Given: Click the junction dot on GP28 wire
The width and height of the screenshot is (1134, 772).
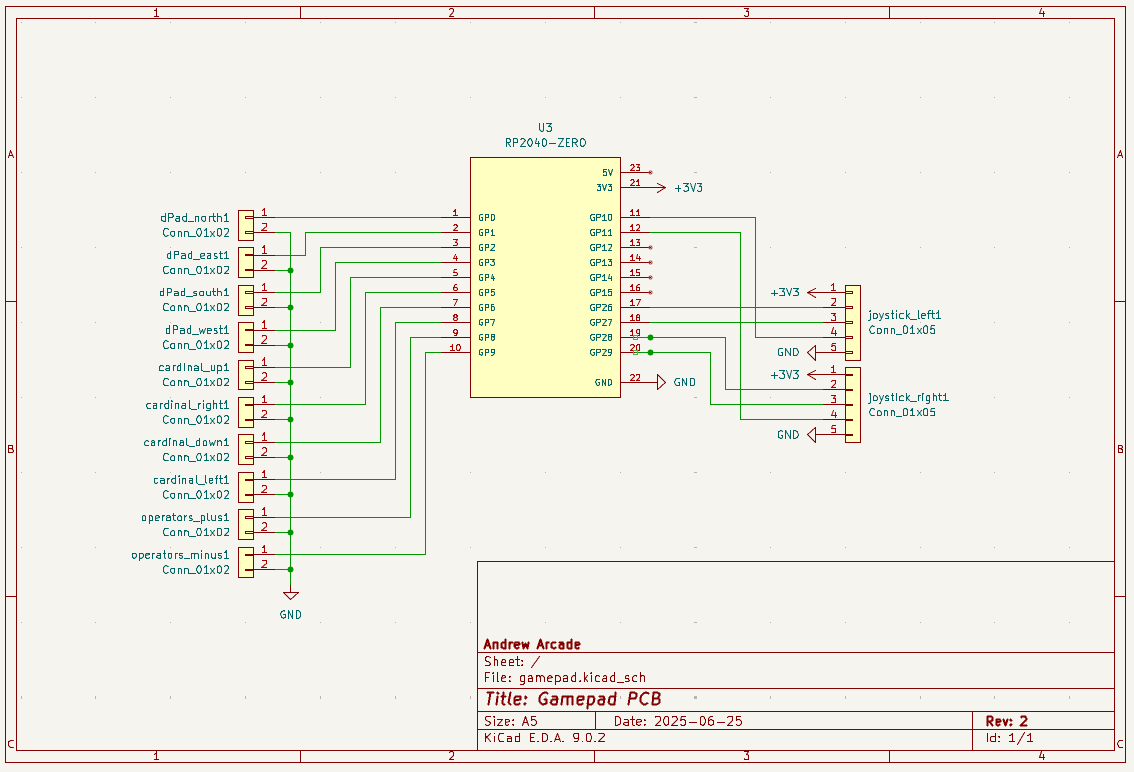Looking at the screenshot, I should 651,337.
